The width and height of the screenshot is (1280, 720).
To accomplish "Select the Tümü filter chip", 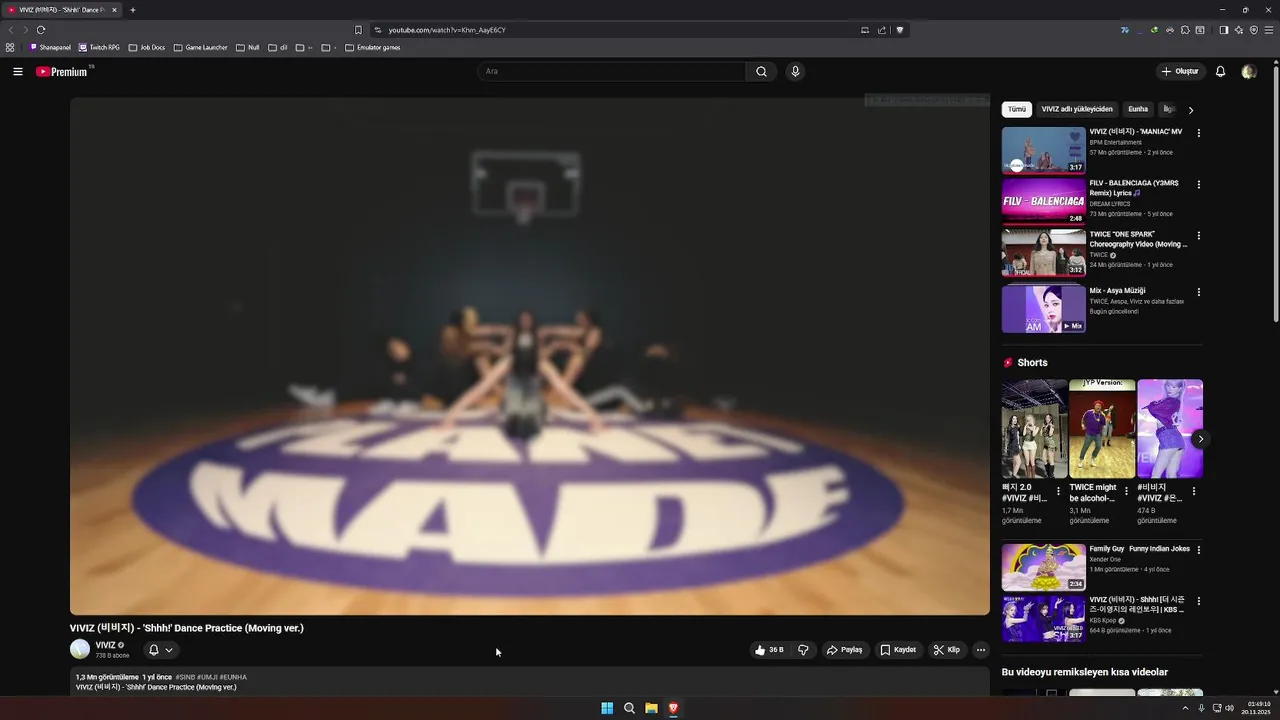I will 1017,109.
